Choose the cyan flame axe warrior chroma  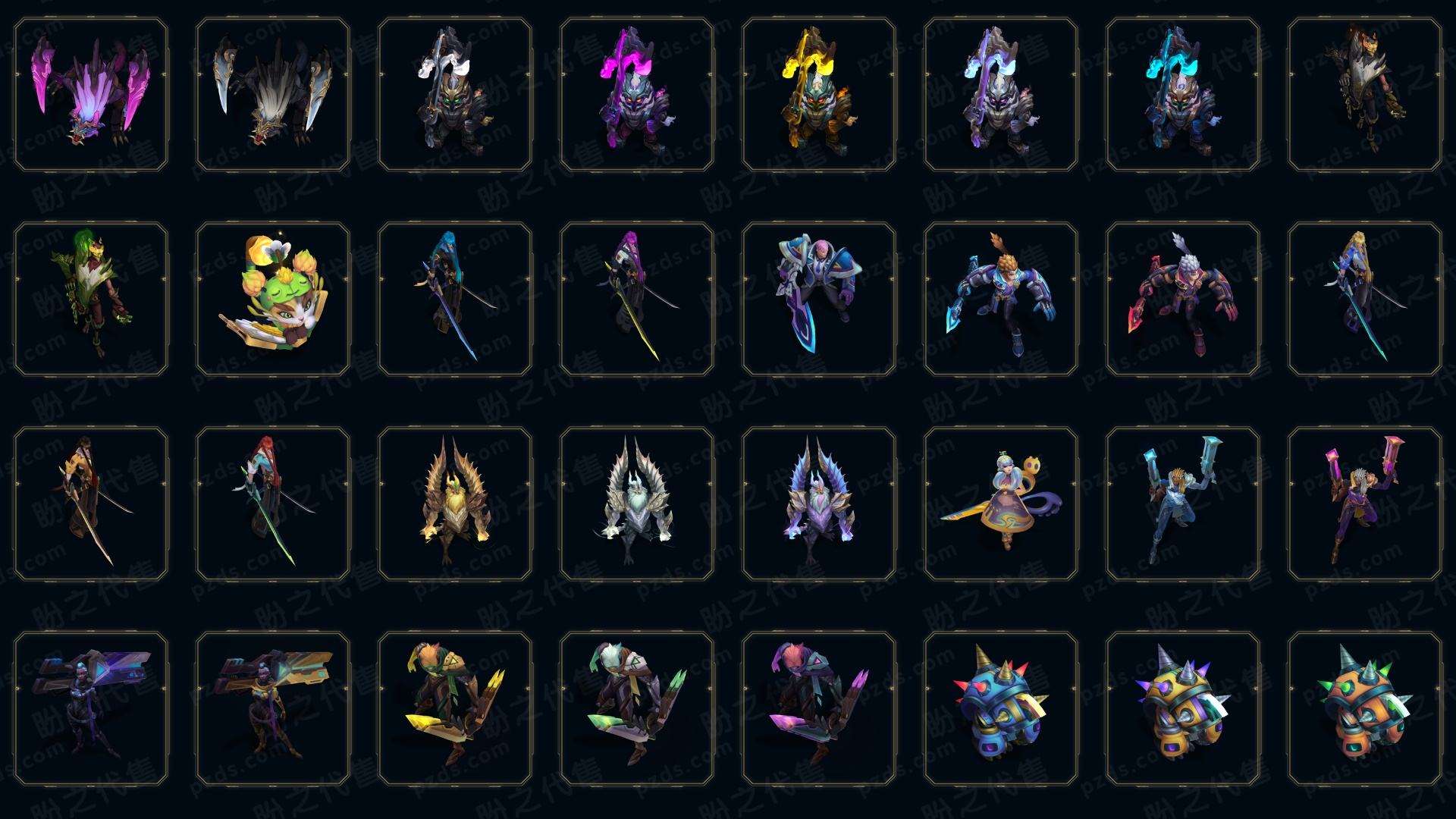1183,95
